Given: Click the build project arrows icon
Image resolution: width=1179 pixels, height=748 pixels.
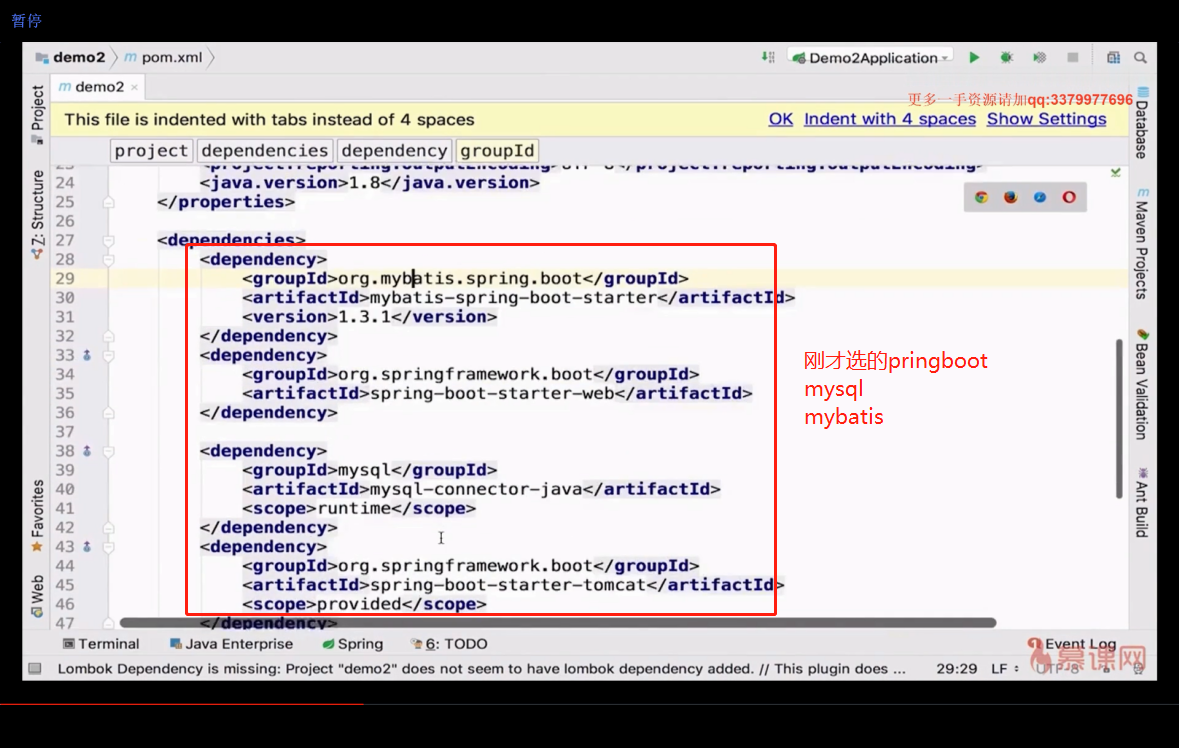Looking at the screenshot, I should (768, 58).
